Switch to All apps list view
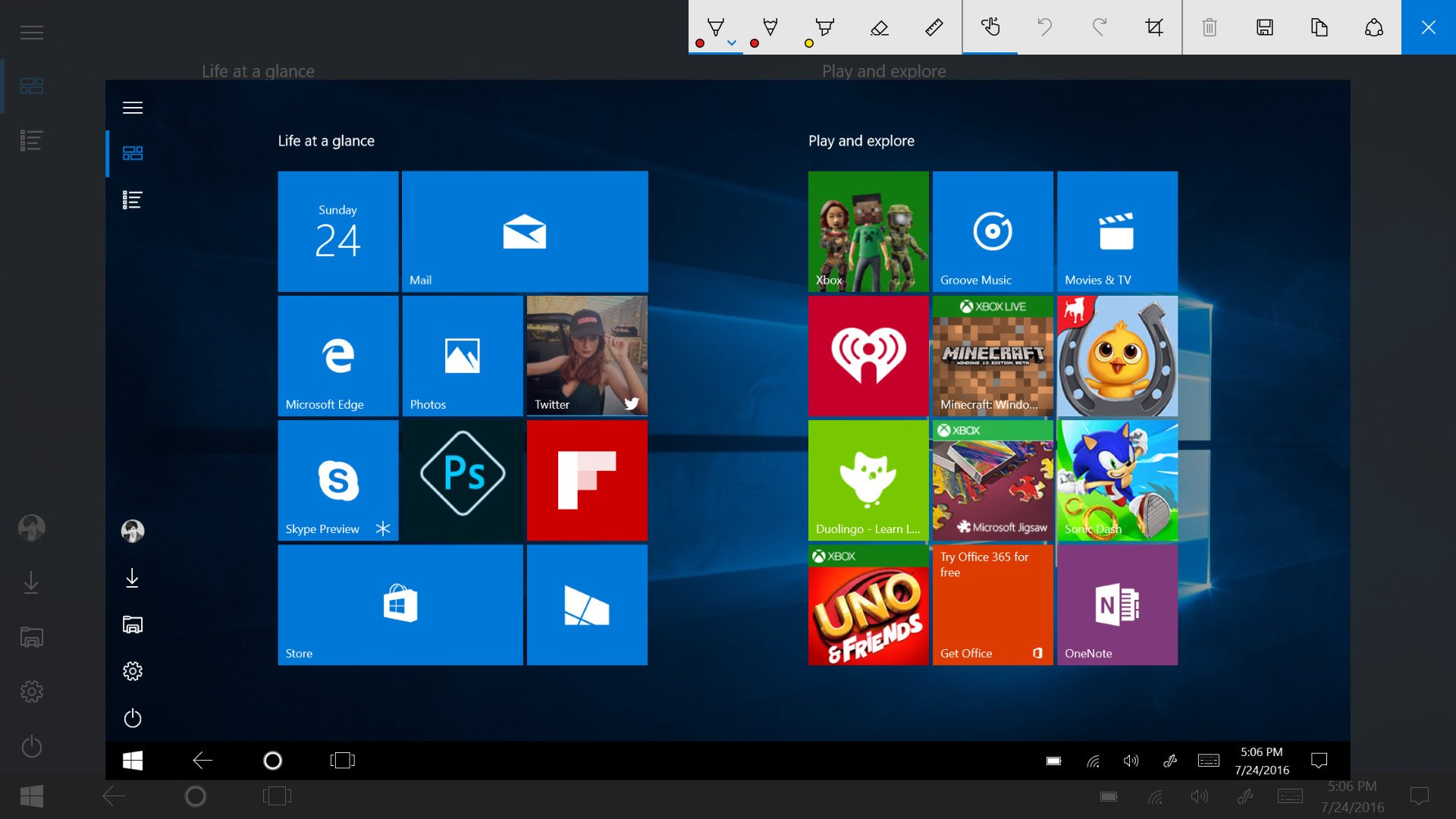This screenshot has height=819, width=1456. click(133, 200)
